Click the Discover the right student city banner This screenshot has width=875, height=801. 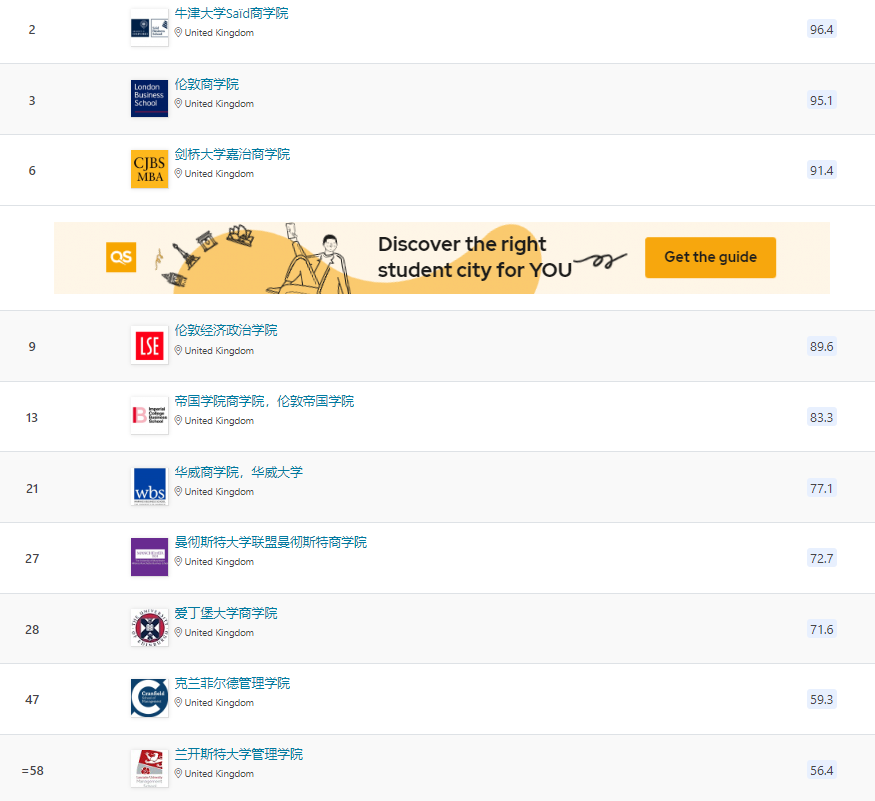pos(460,257)
